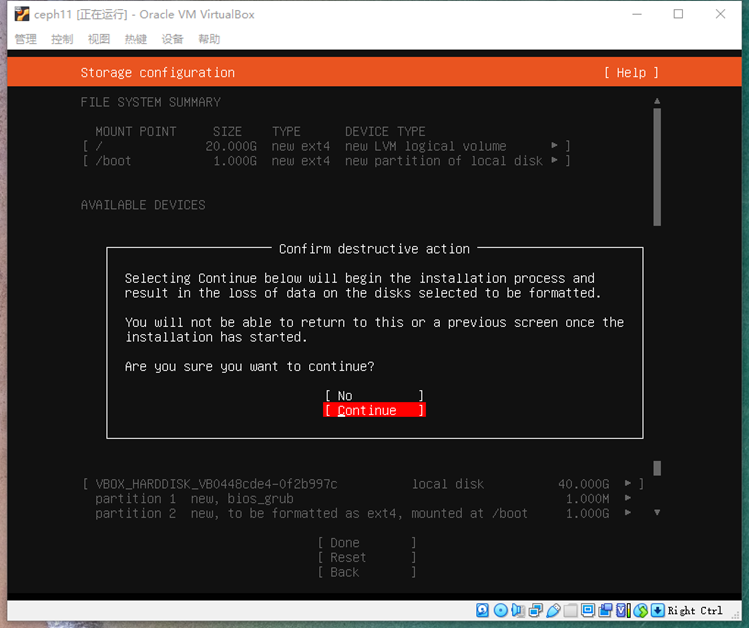Select the Back button
This screenshot has width=749, height=628.
pyautogui.click(x=367, y=572)
